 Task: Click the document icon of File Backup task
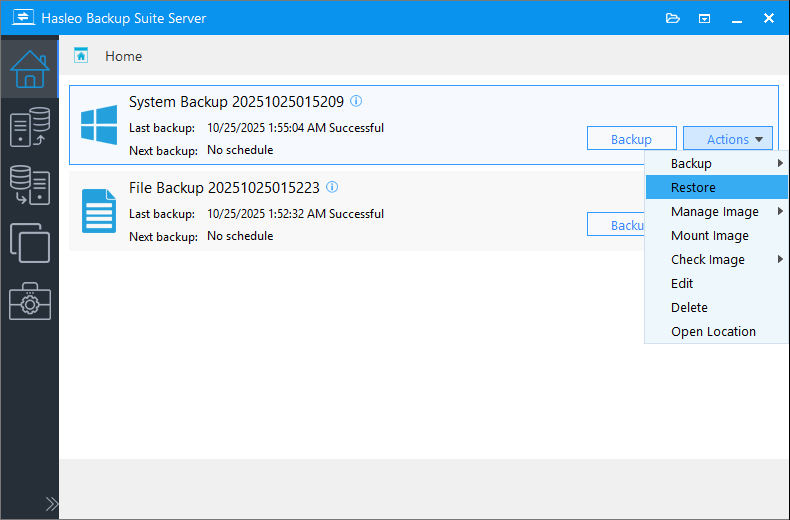click(99, 211)
